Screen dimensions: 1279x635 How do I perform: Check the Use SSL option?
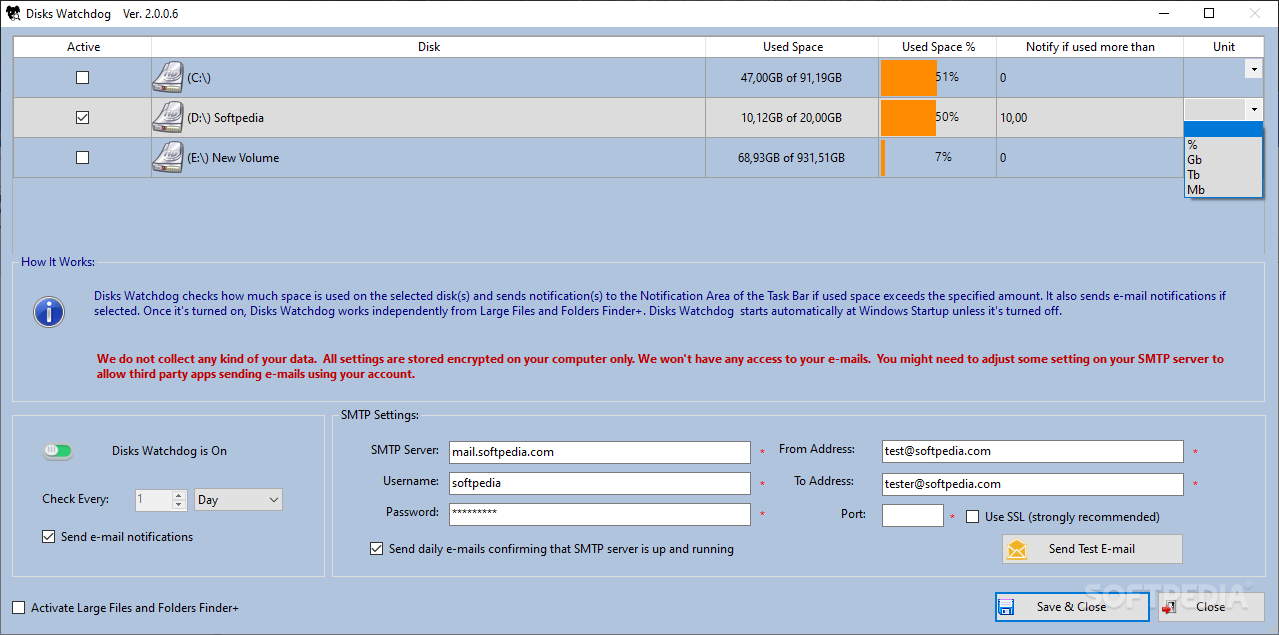point(972,517)
